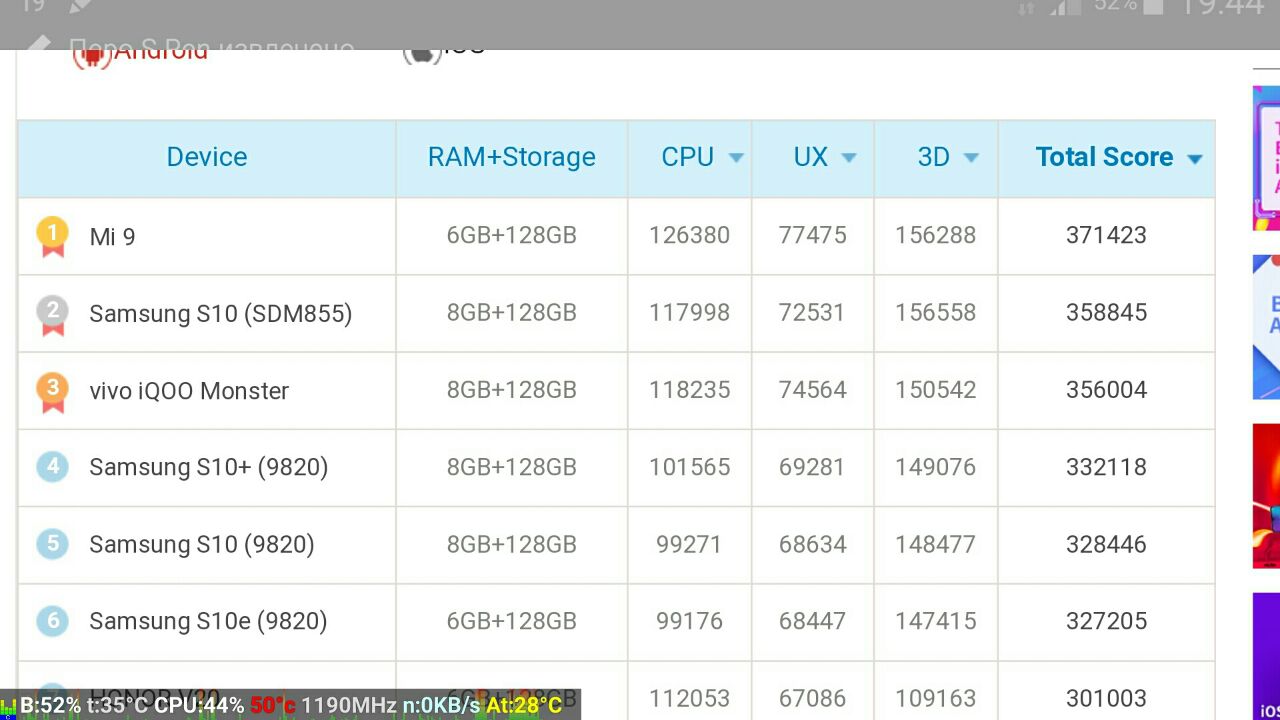
Task: Select the iOS platform tab
Action: 444,50
